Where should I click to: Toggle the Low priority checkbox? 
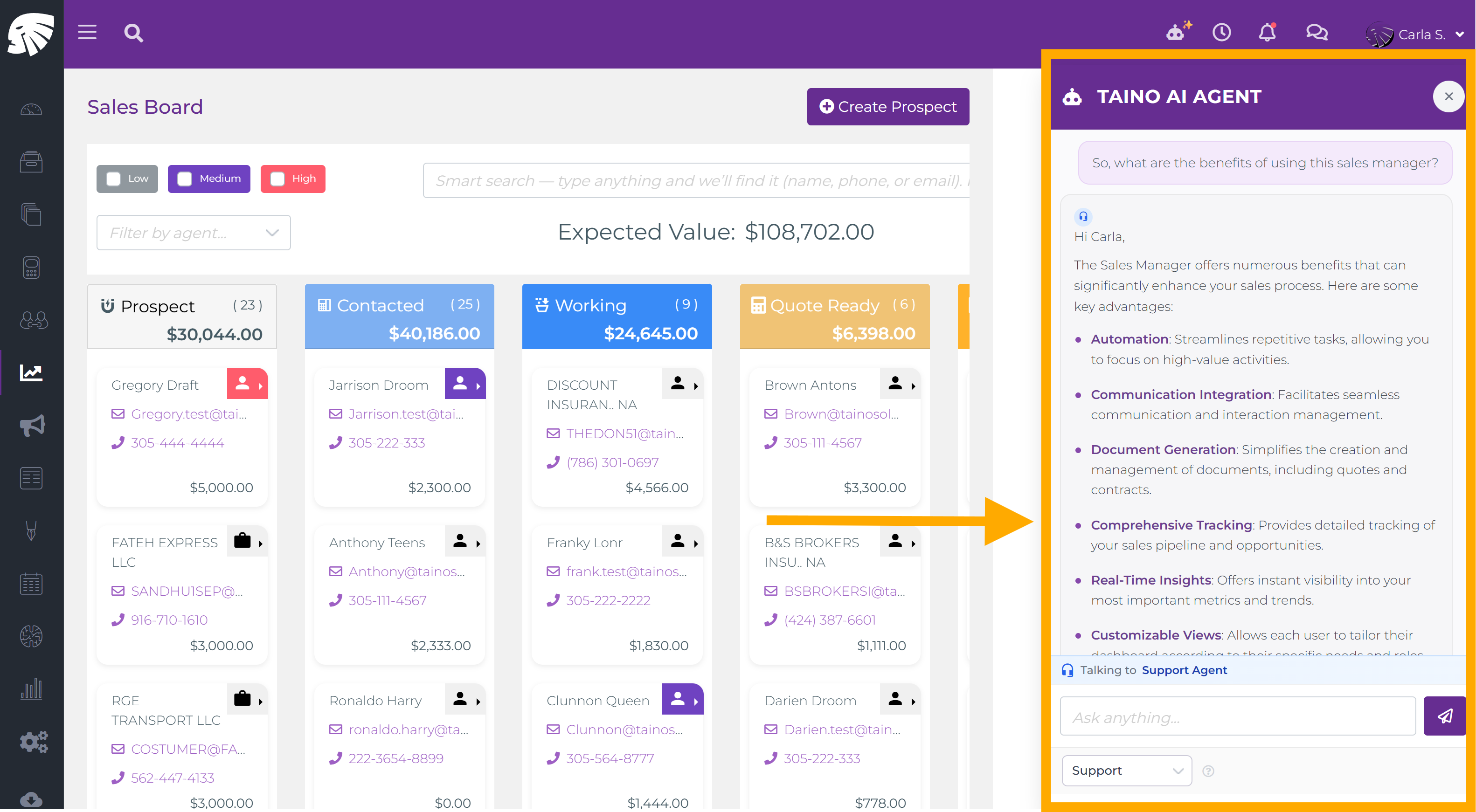point(114,179)
